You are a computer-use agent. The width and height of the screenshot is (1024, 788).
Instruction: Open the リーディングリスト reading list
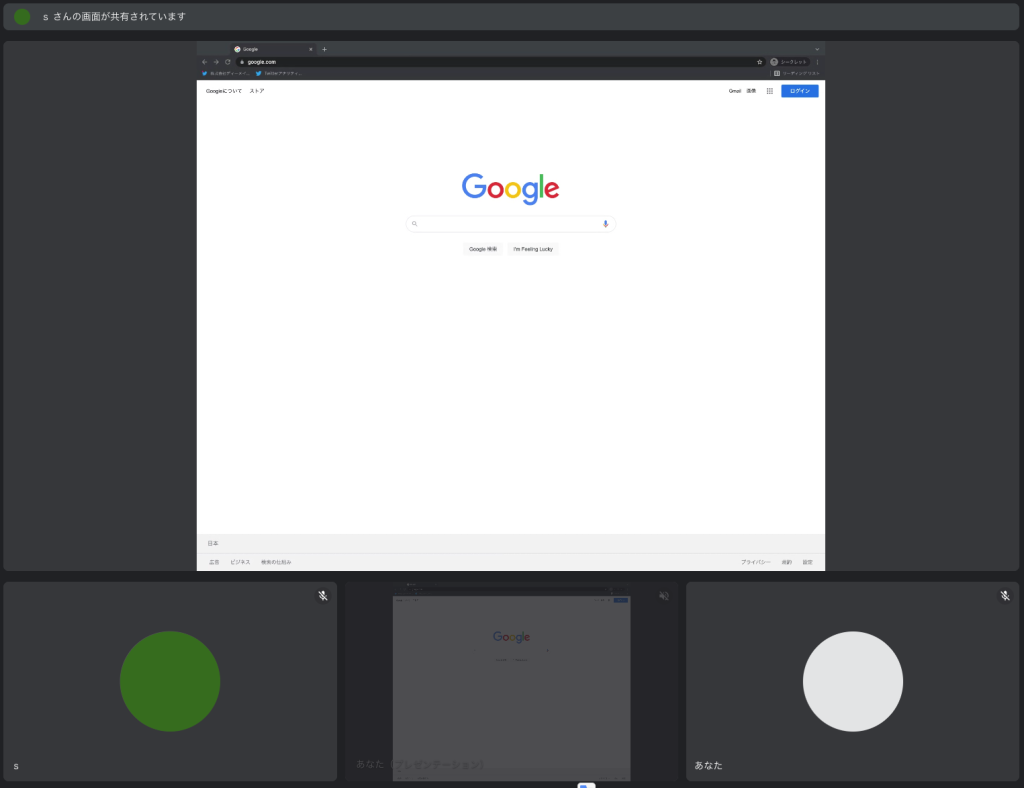pos(797,73)
